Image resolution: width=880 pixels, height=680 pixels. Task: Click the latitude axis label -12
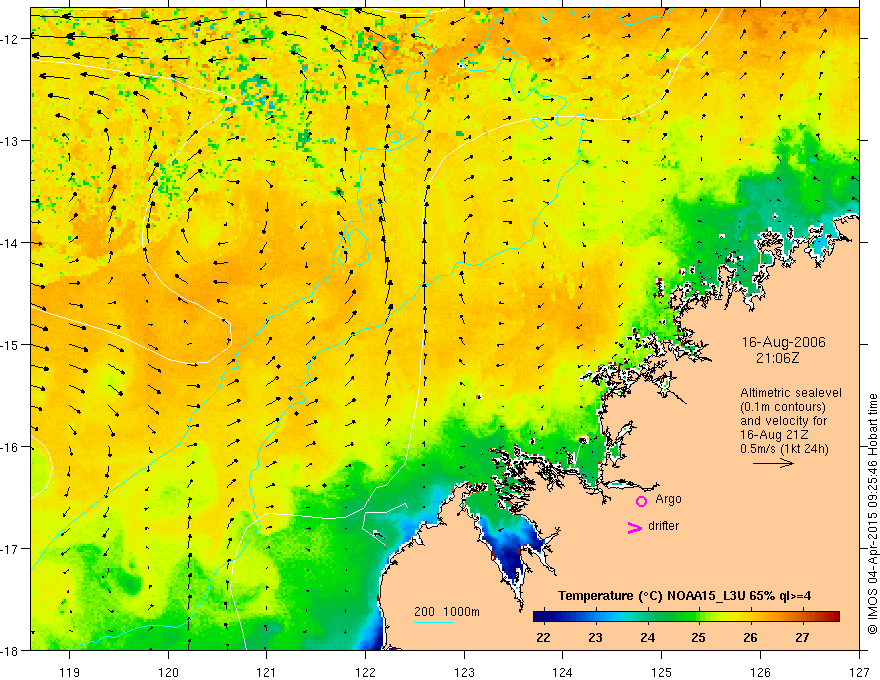coord(10,39)
